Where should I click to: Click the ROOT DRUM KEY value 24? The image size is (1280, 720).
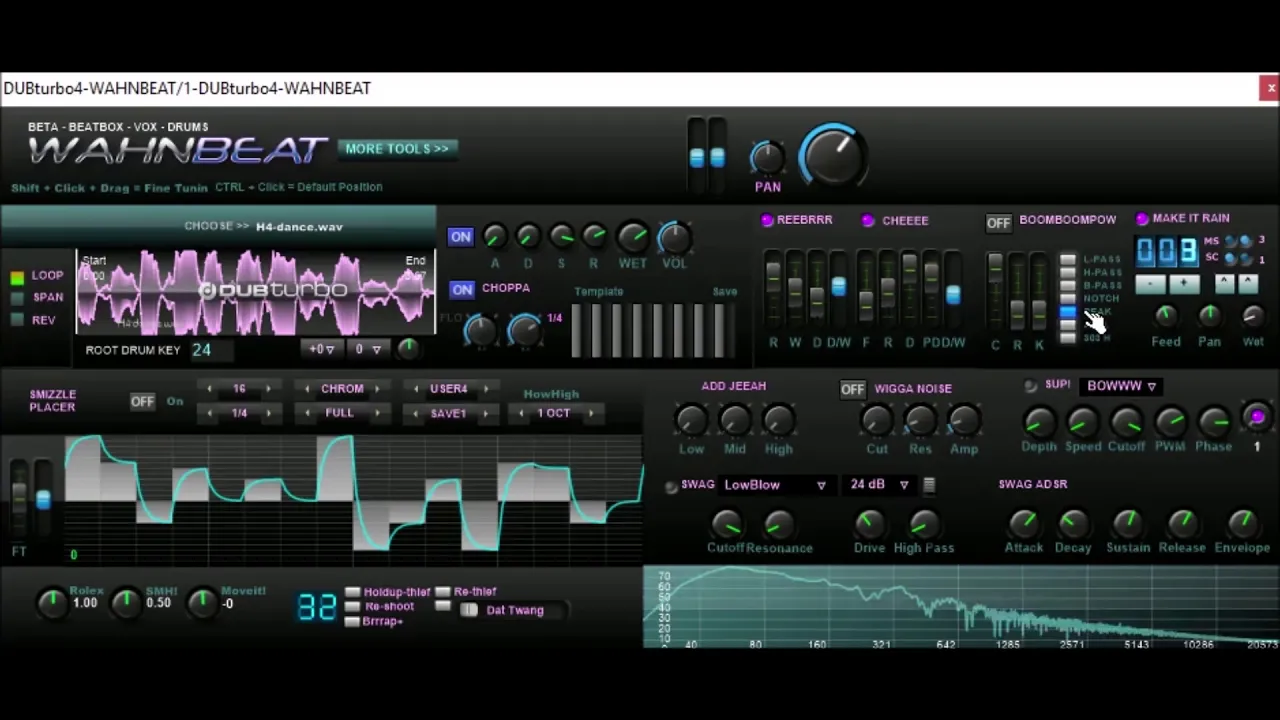coord(202,350)
